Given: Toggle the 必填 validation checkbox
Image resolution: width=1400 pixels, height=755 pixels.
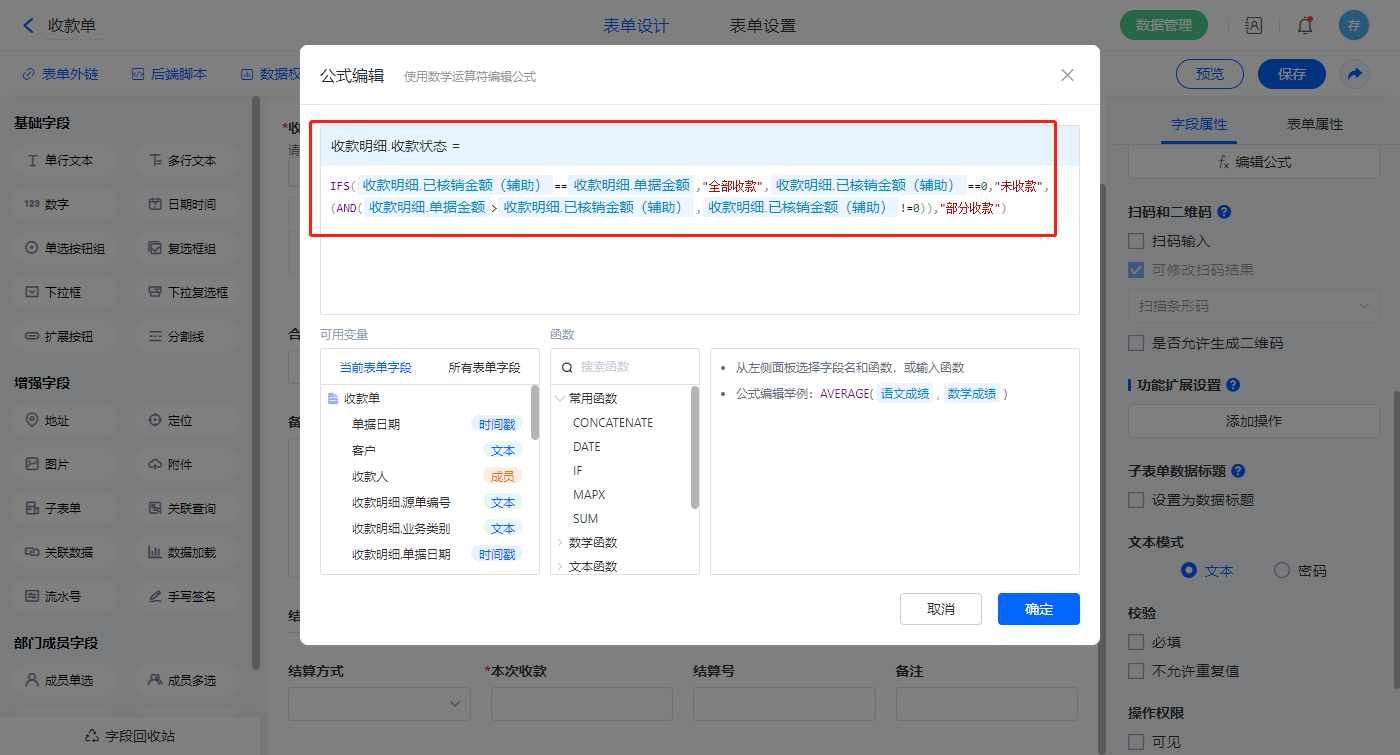Looking at the screenshot, I should coord(1136,642).
